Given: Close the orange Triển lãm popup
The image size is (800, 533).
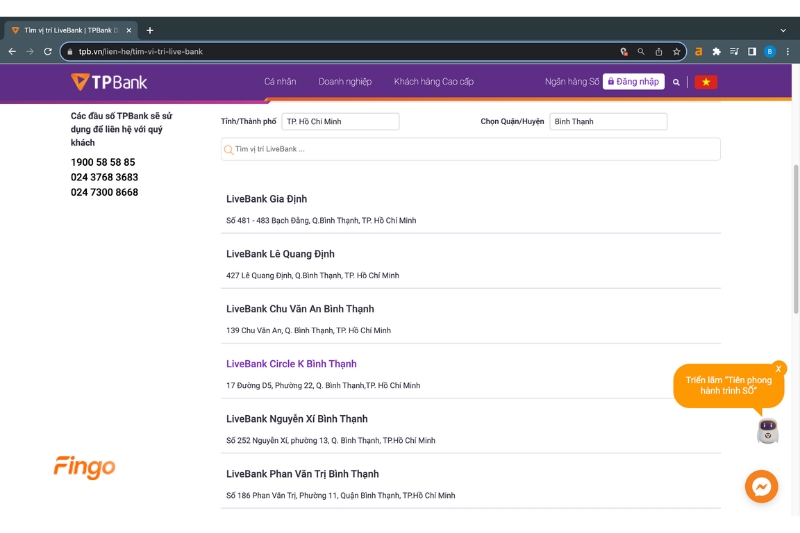Looking at the screenshot, I should click(x=778, y=369).
